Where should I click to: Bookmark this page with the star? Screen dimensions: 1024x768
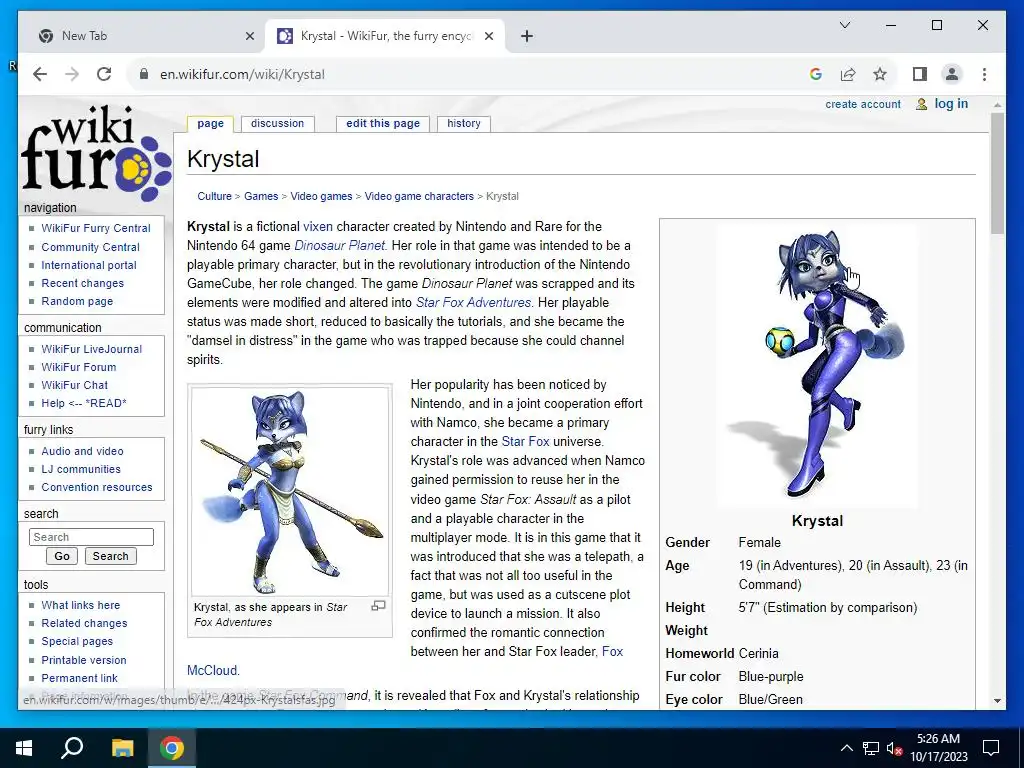pyautogui.click(x=880, y=74)
